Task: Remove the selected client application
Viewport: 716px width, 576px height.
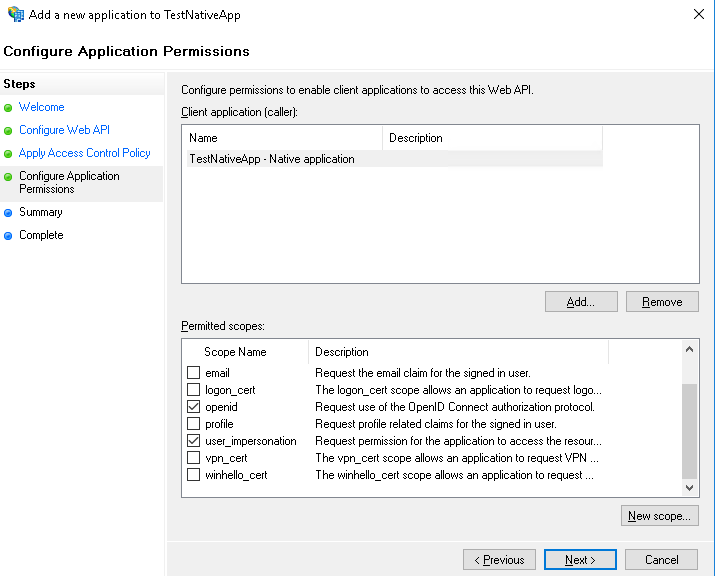Action: [662, 302]
